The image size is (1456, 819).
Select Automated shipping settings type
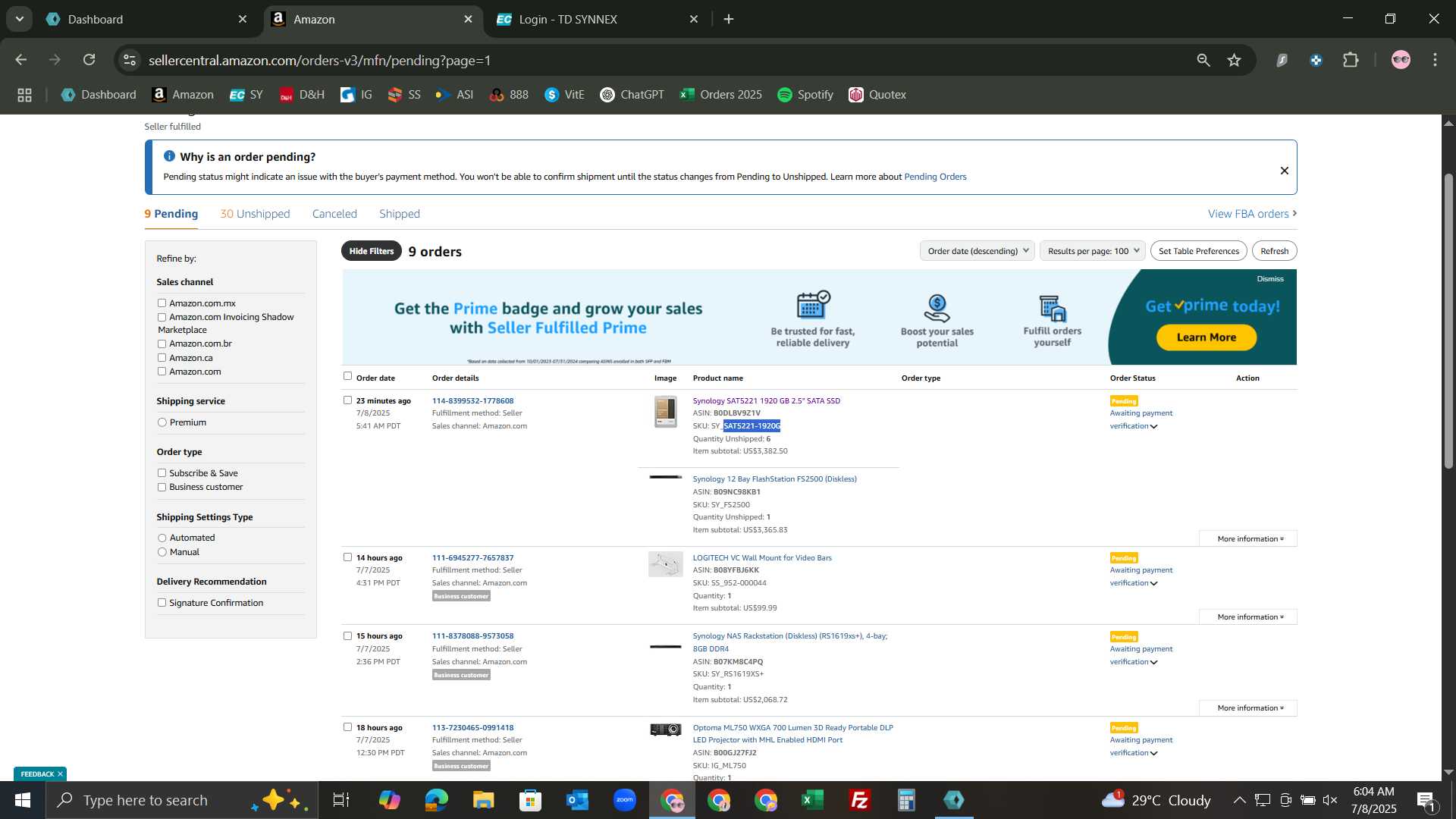[162, 538]
